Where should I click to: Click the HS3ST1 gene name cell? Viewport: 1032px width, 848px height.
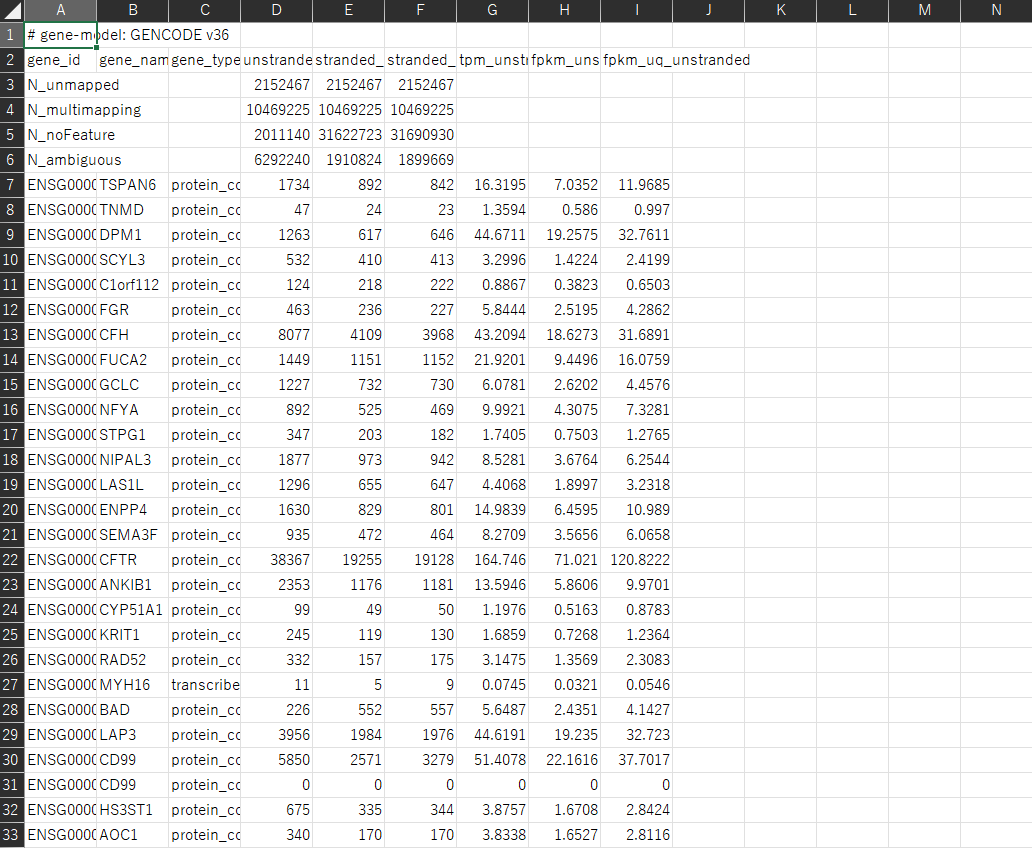pos(132,810)
